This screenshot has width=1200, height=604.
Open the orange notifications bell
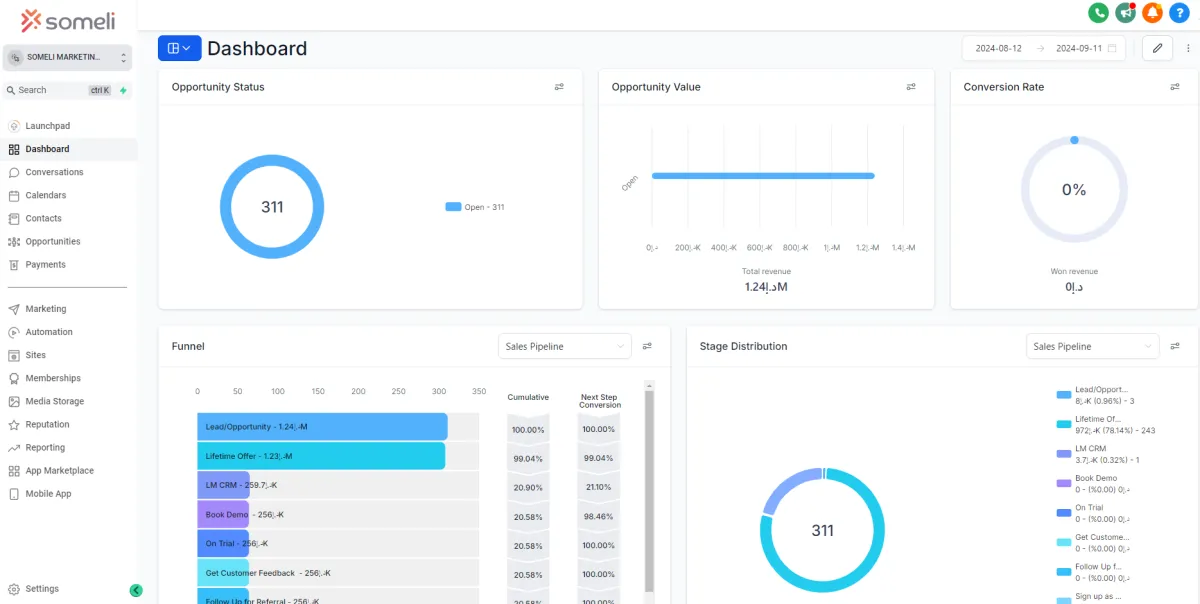[x=1152, y=13]
